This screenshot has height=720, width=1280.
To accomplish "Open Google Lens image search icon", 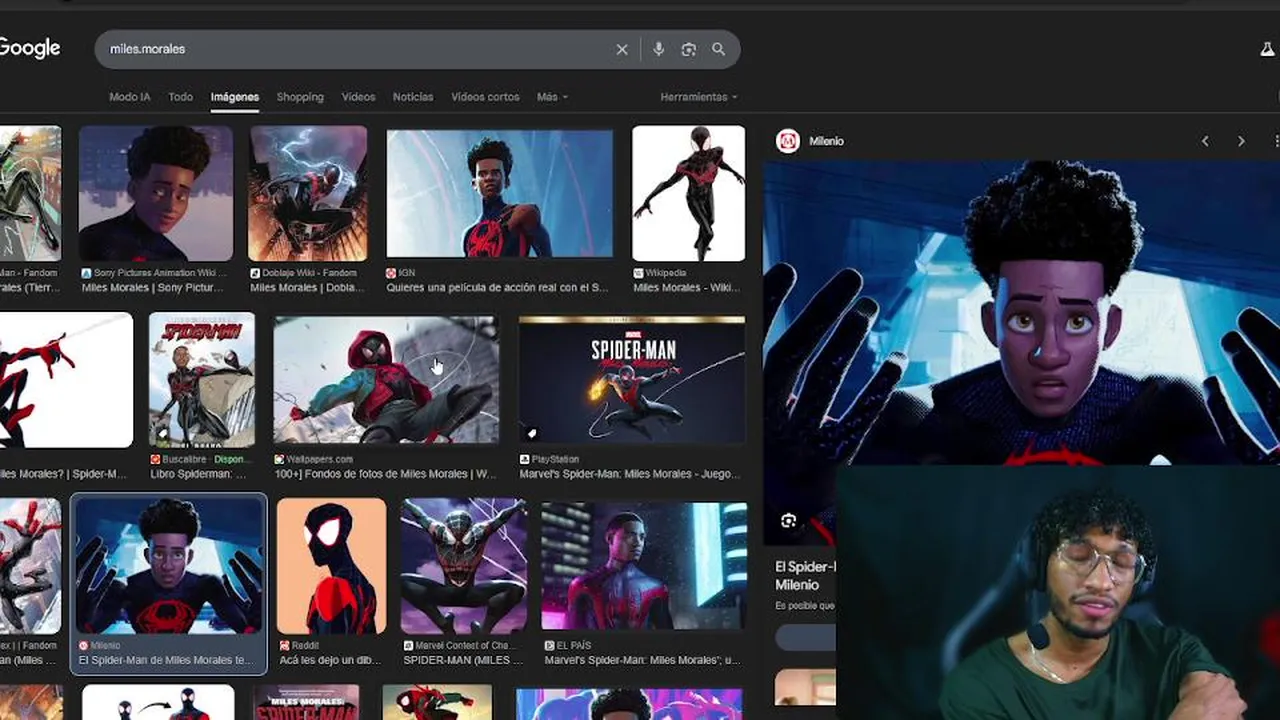I will pyautogui.click(x=688, y=49).
